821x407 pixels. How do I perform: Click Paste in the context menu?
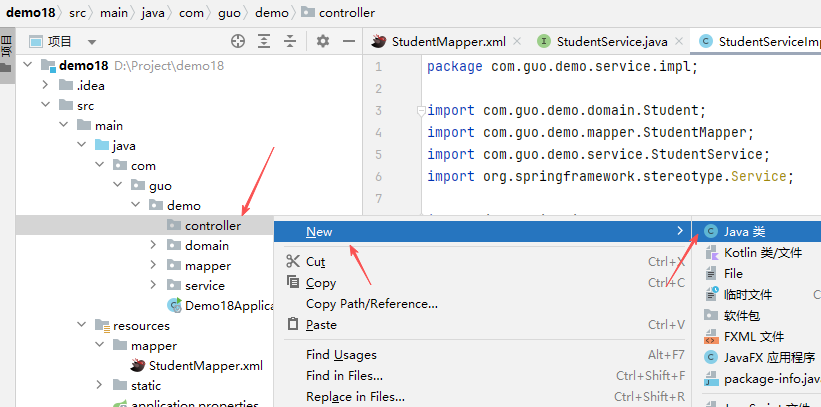[320, 325]
